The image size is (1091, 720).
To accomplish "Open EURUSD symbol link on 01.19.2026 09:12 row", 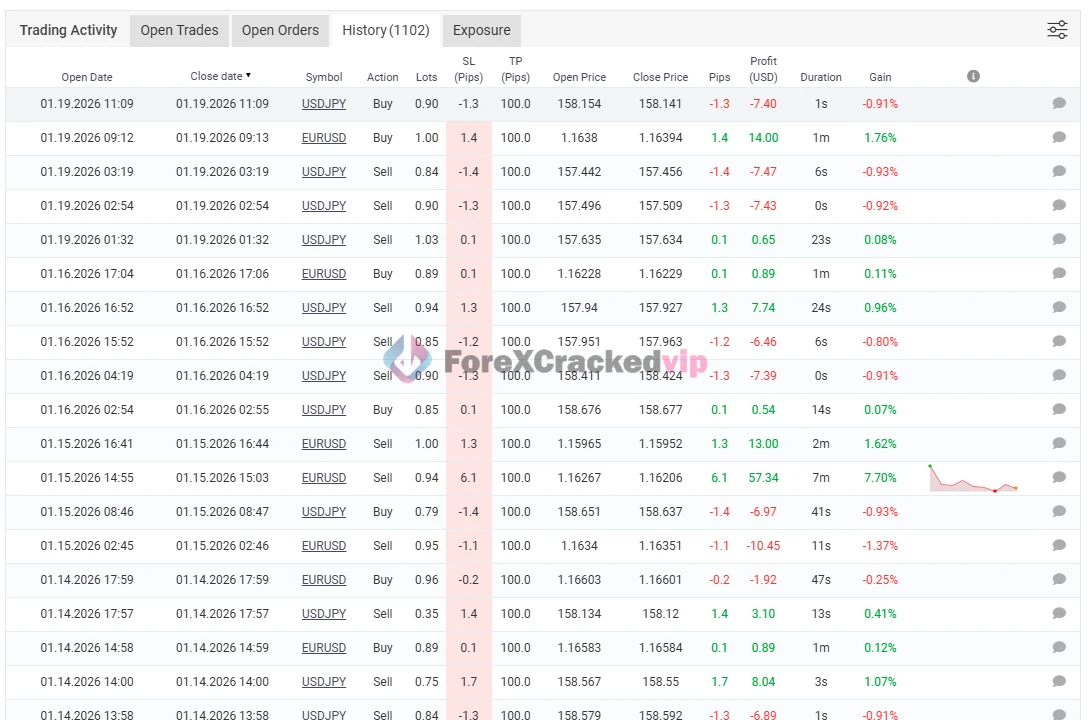I will [x=324, y=138].
